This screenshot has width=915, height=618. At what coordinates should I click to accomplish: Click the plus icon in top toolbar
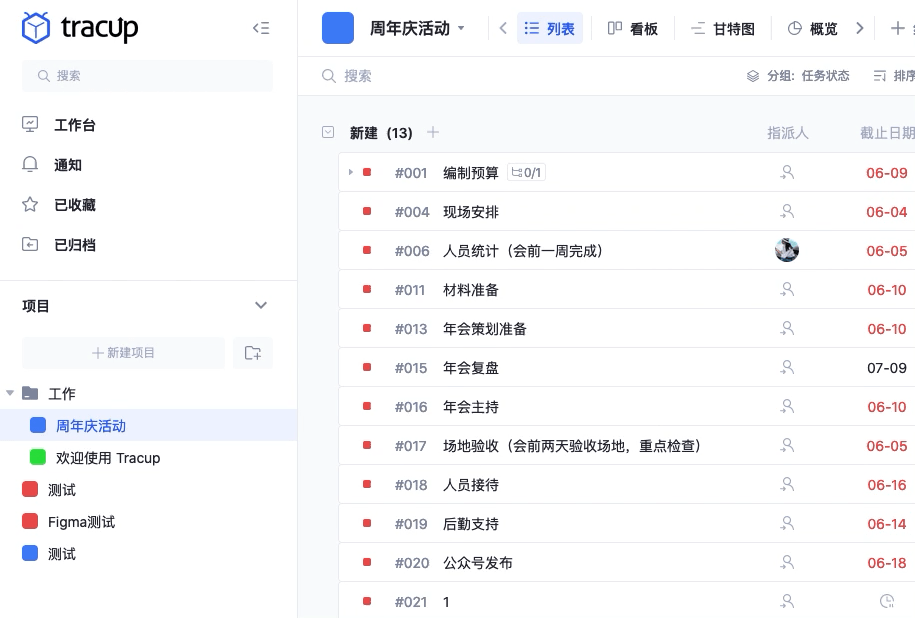(900, 28)
